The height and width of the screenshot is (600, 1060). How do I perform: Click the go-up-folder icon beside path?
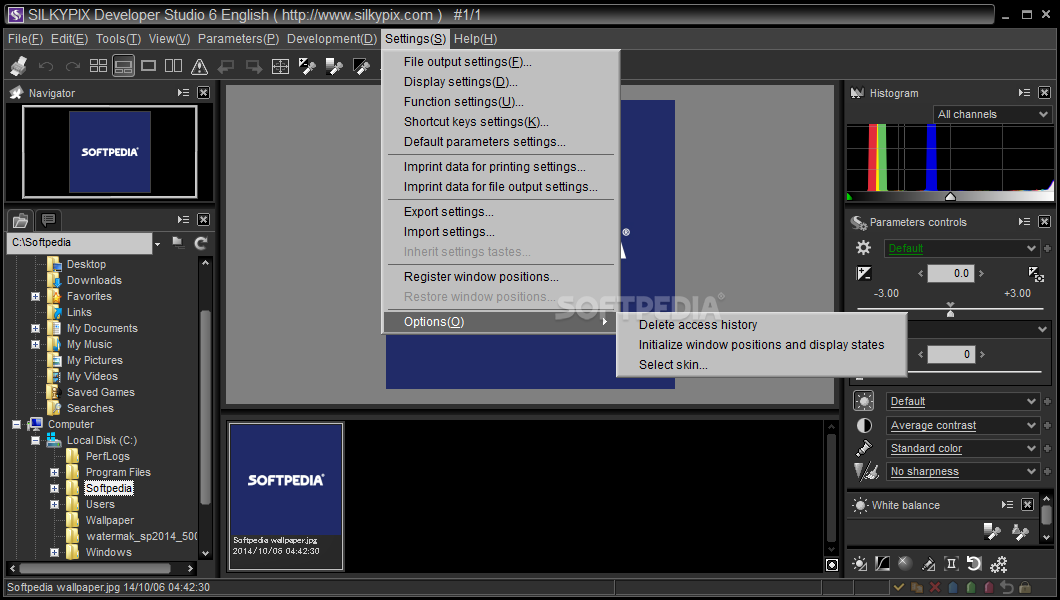[x=178, y=243]
